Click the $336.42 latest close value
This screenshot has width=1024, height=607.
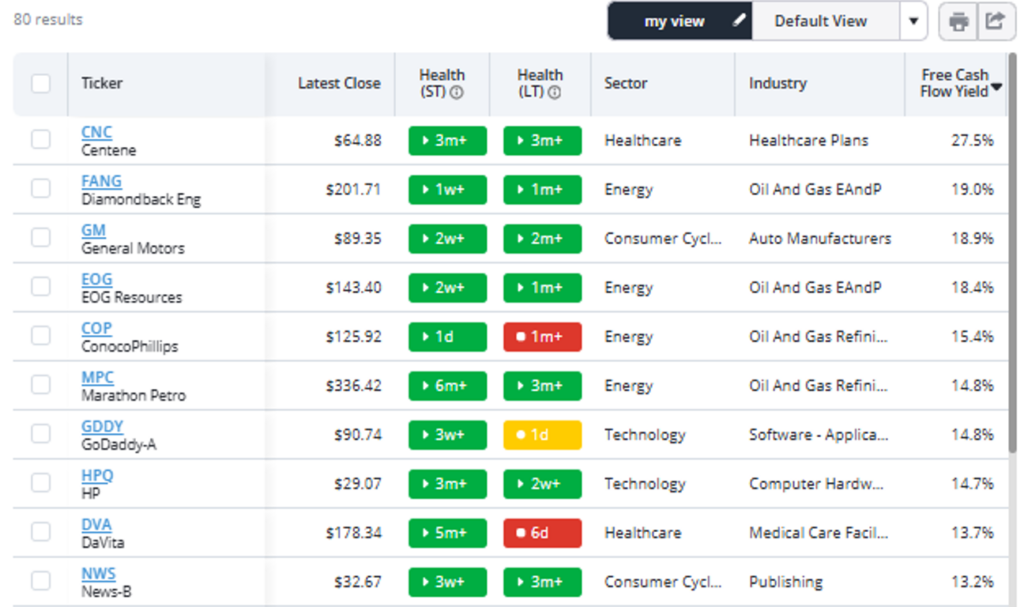[353, 386]
